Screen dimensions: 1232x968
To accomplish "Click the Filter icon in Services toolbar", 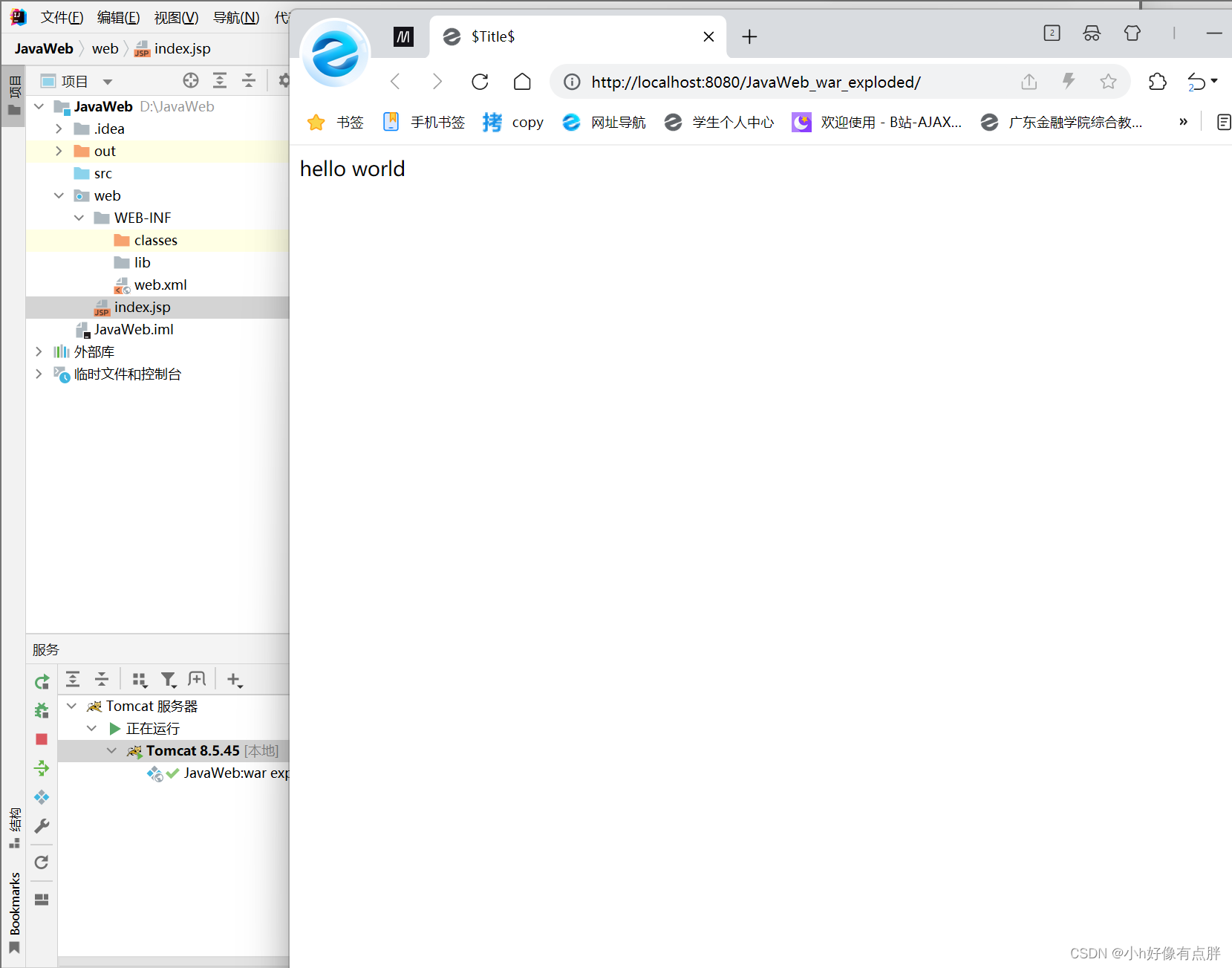I will [x=169, y=679].
